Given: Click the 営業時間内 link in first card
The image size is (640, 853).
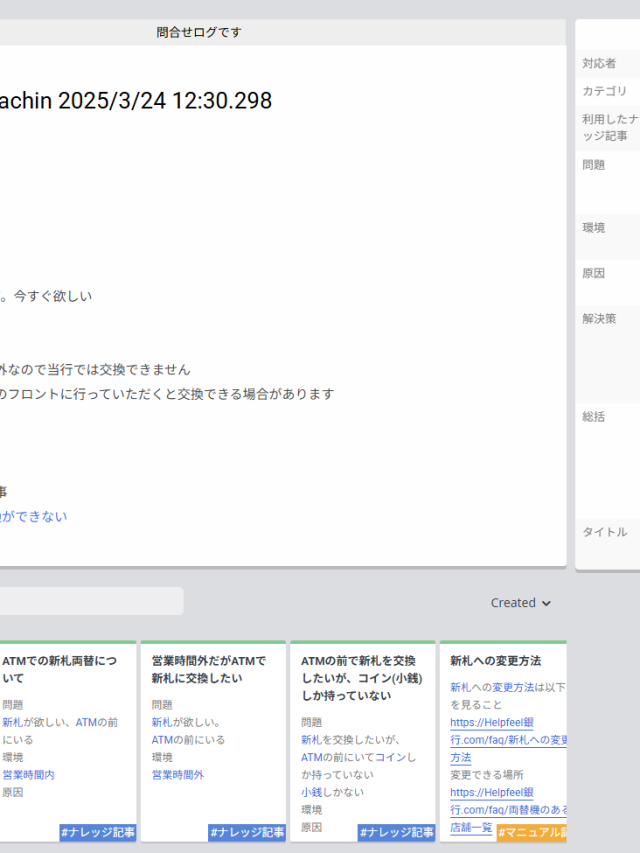Looking at the screenshot, I should [28, 775].
